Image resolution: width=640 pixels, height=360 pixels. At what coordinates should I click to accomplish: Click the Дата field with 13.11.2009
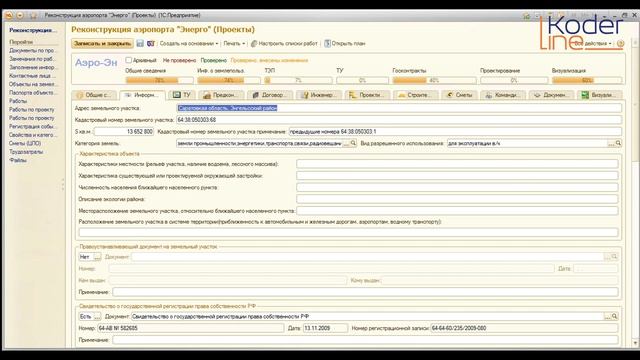325,328
